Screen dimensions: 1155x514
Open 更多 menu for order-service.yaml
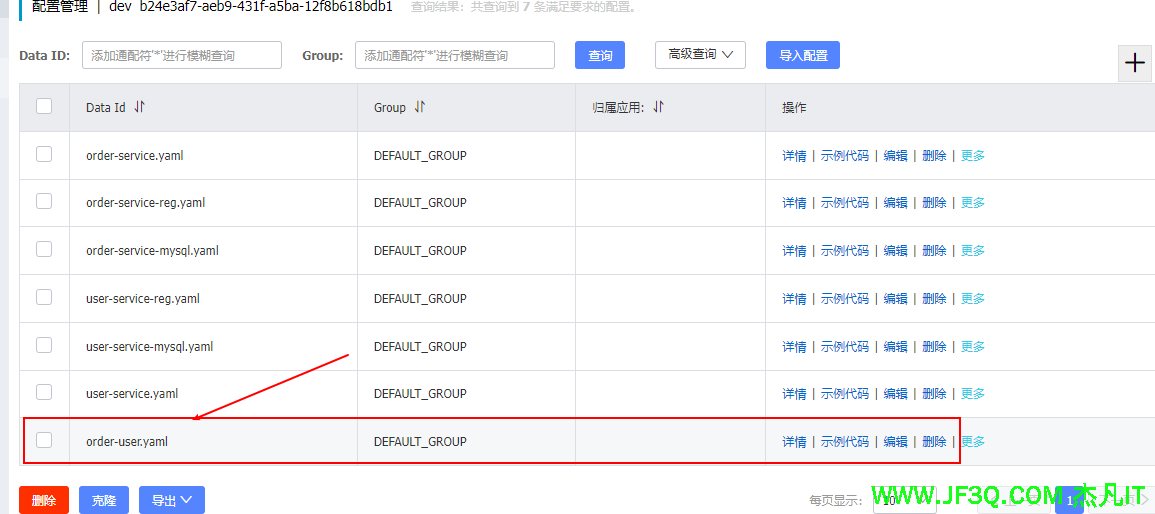[x=973, y=156]
